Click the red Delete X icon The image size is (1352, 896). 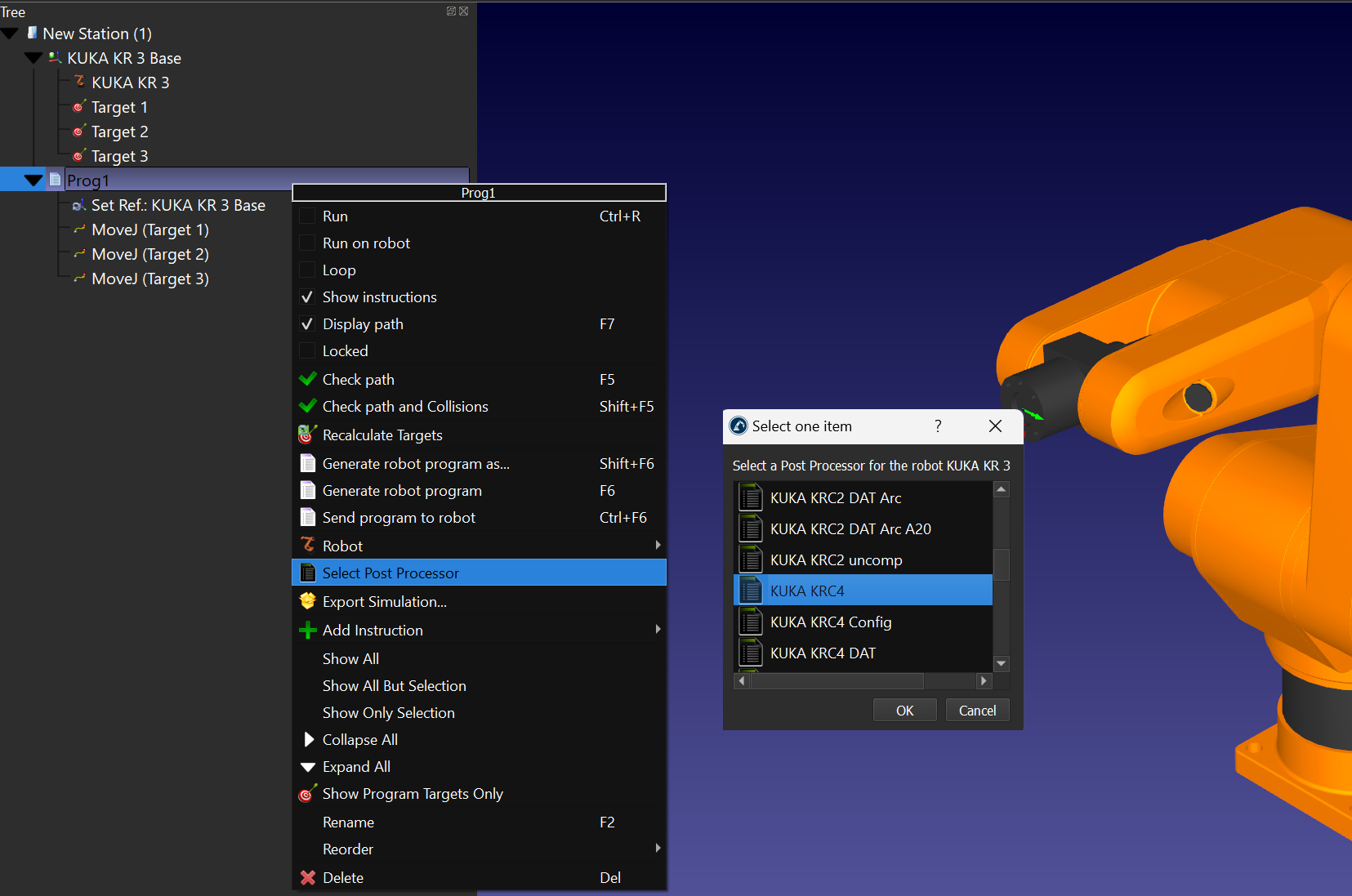pos(308,877)
